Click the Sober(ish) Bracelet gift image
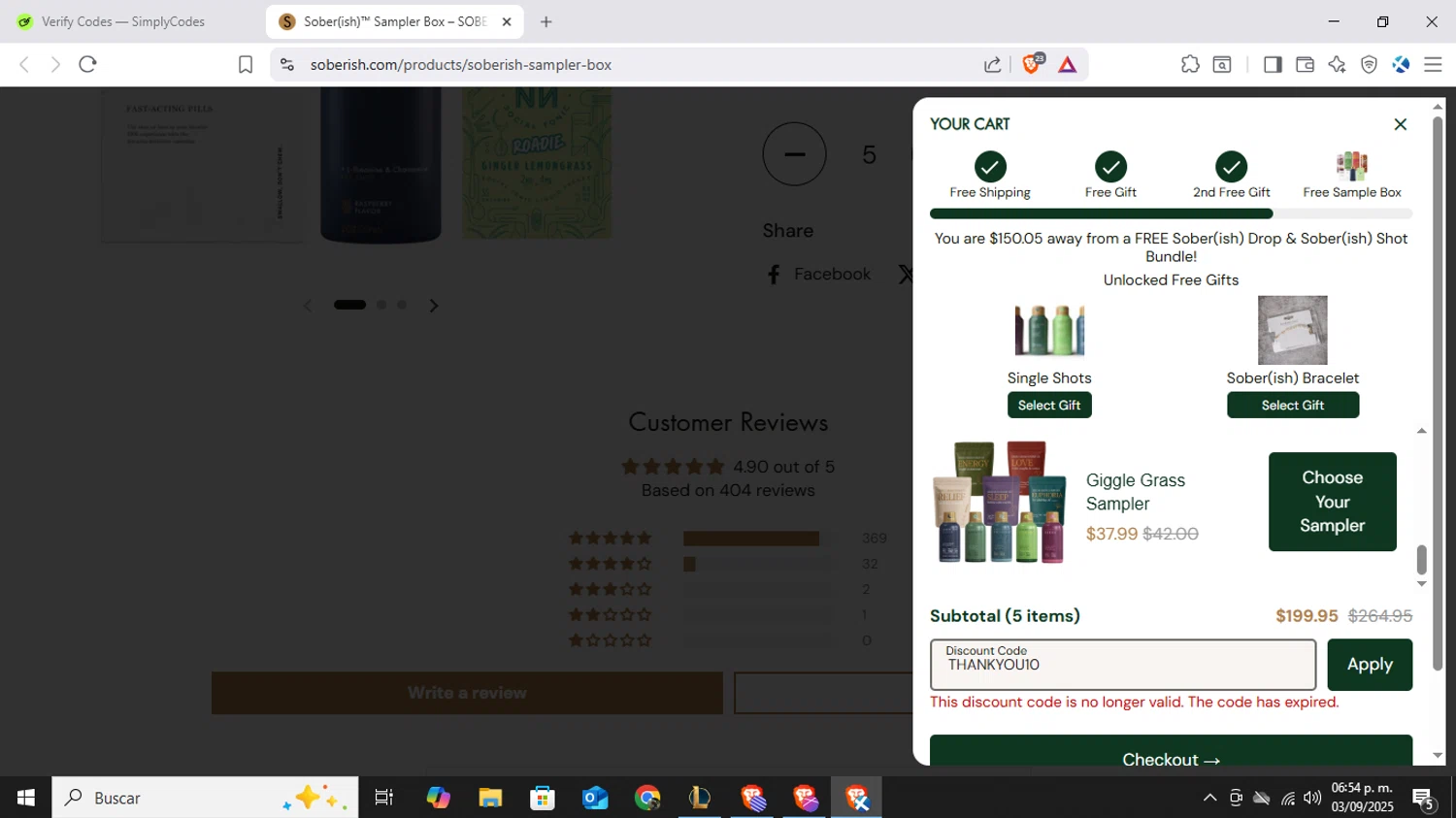Image resolution: width=1456 pixels, height=818 pixels. (x=1293, y=330)
